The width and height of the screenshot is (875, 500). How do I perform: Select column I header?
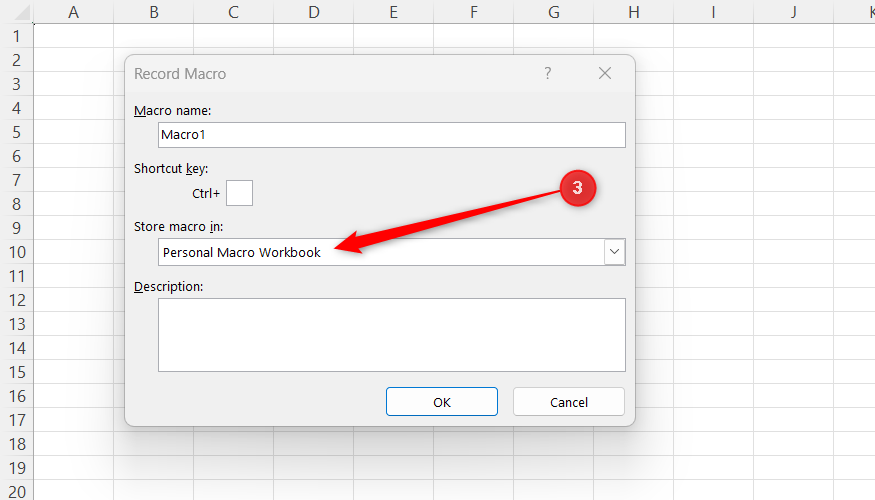[713, 12]
